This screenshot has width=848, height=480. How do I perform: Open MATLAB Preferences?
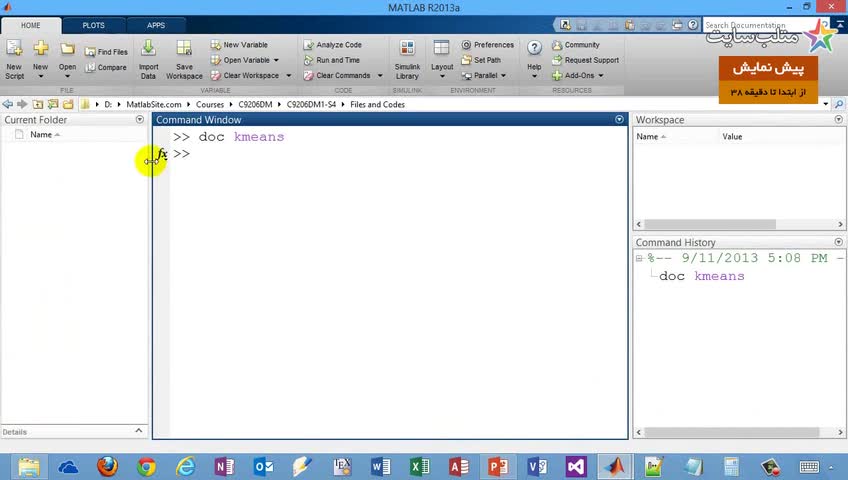[x=488, y=45]
